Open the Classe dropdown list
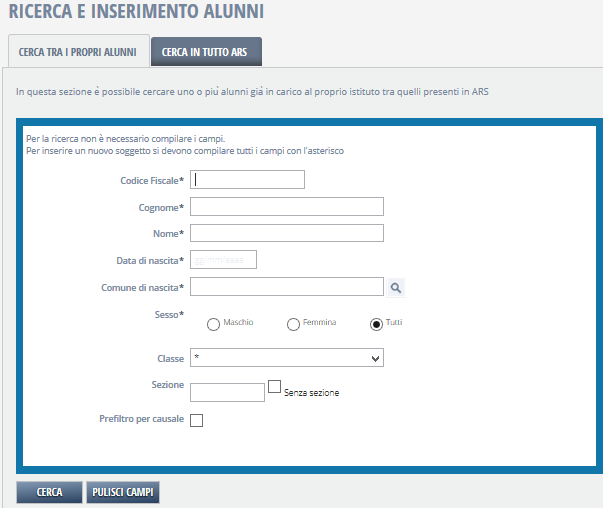This screenshot has height=508, width=603. click(287, 357)
